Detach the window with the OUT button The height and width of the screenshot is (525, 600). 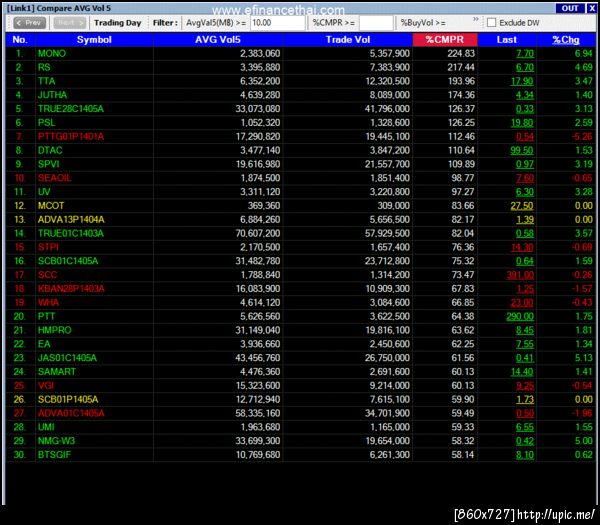570,8
